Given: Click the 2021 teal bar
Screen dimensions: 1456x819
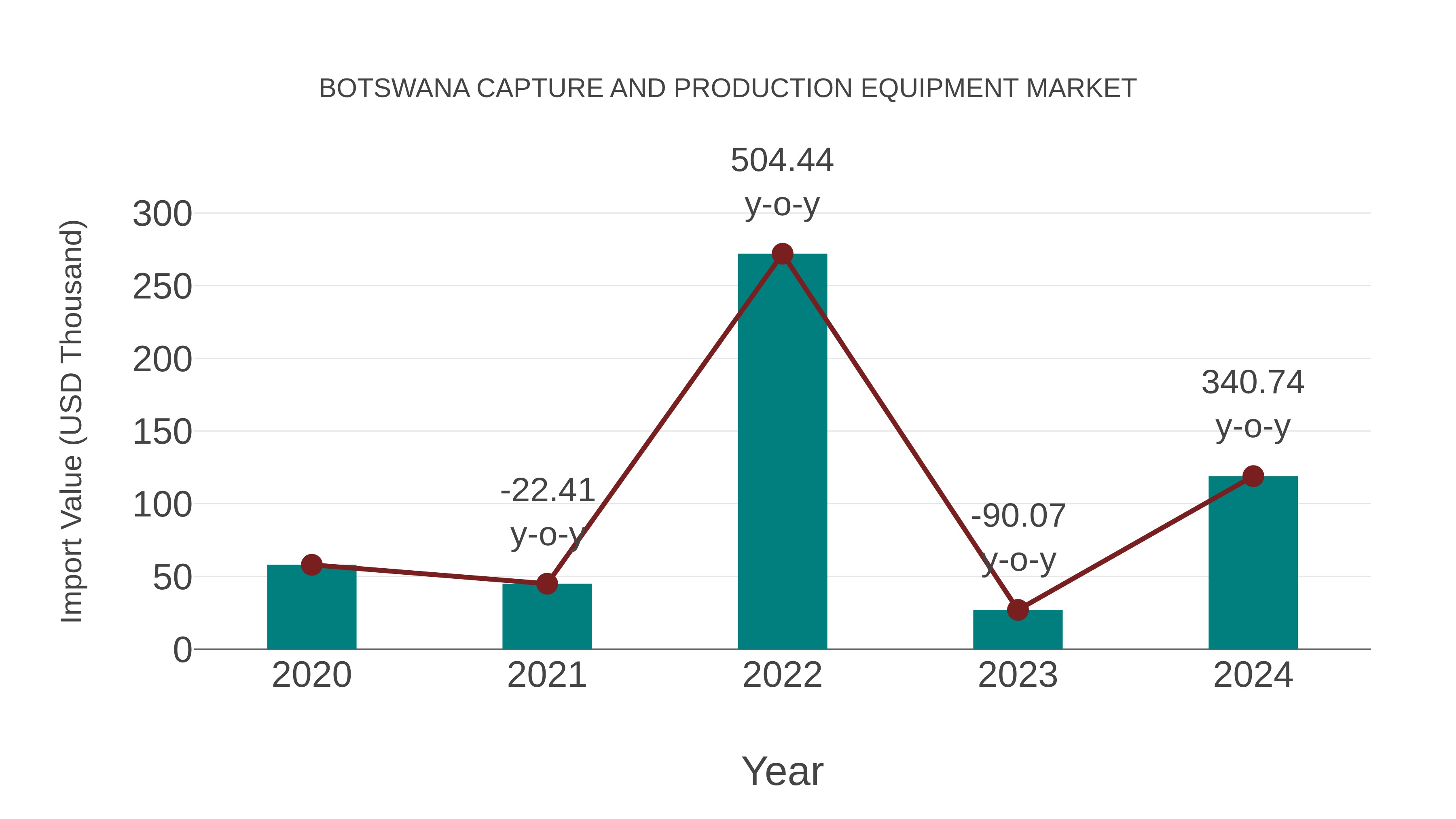Looking at the screenshot, I should click(547, 616).
